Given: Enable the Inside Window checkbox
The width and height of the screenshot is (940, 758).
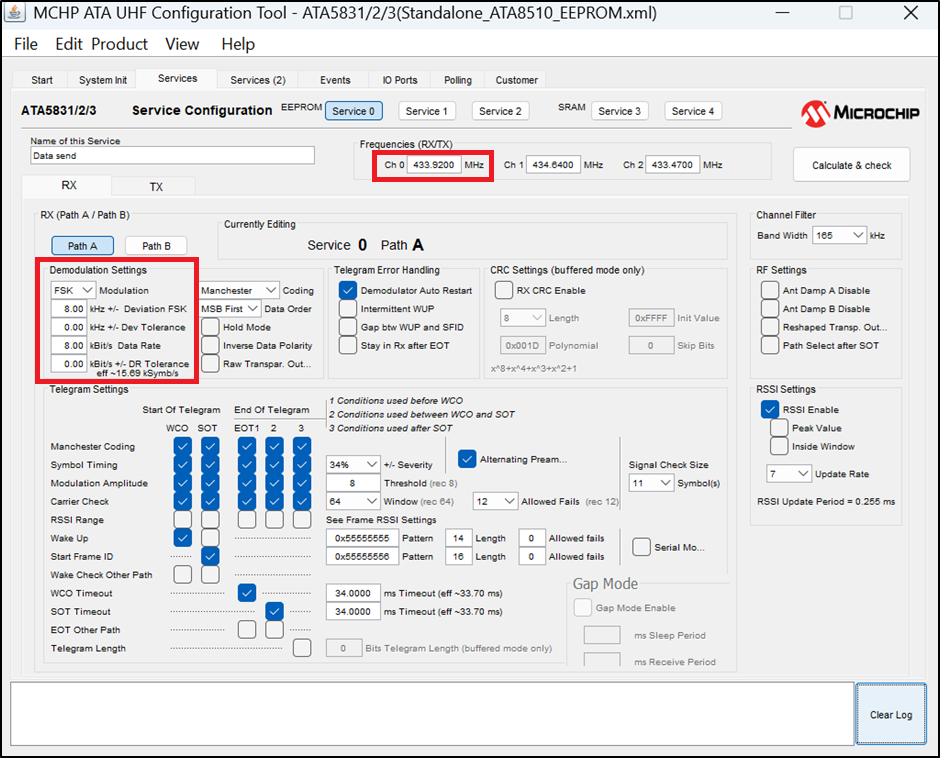Looking at the screenshot, I should pyautogui.click(x=779, y=446).
